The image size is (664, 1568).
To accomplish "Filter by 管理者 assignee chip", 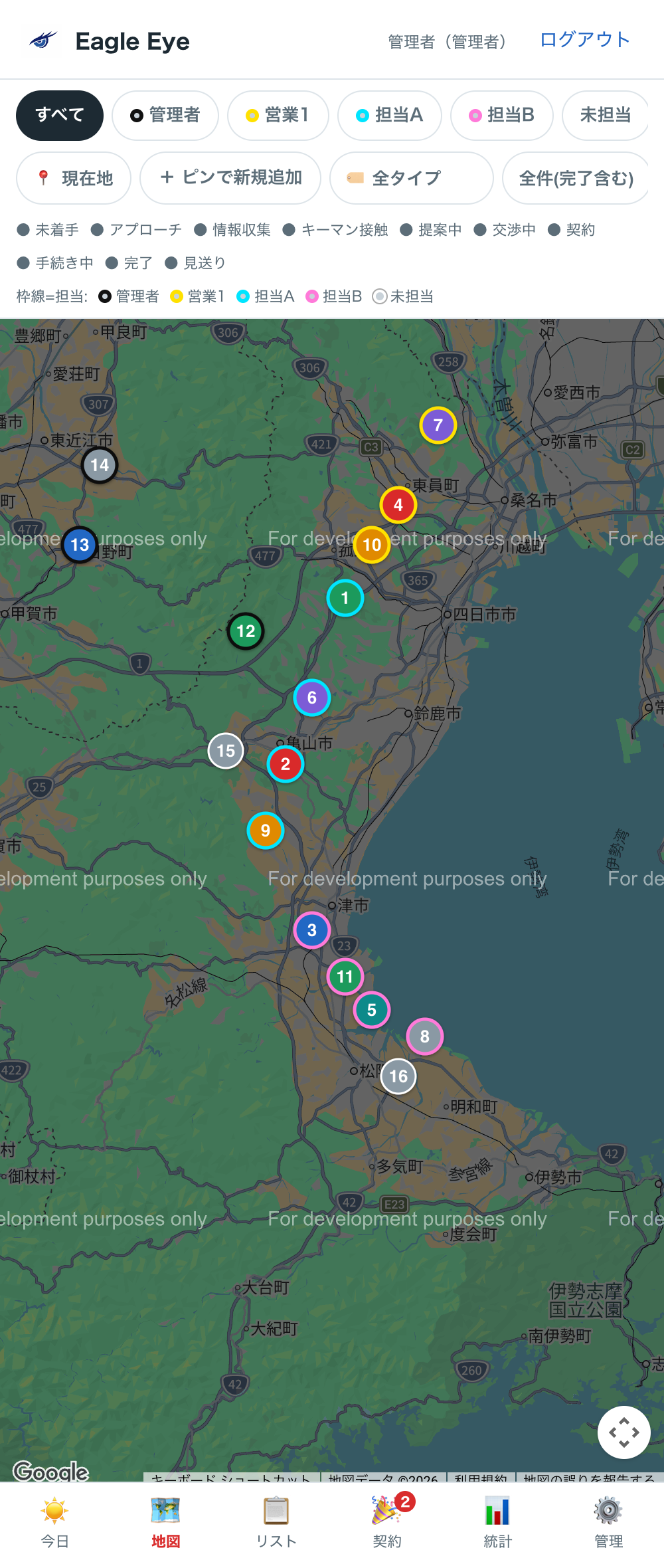I will coord(165,116).
